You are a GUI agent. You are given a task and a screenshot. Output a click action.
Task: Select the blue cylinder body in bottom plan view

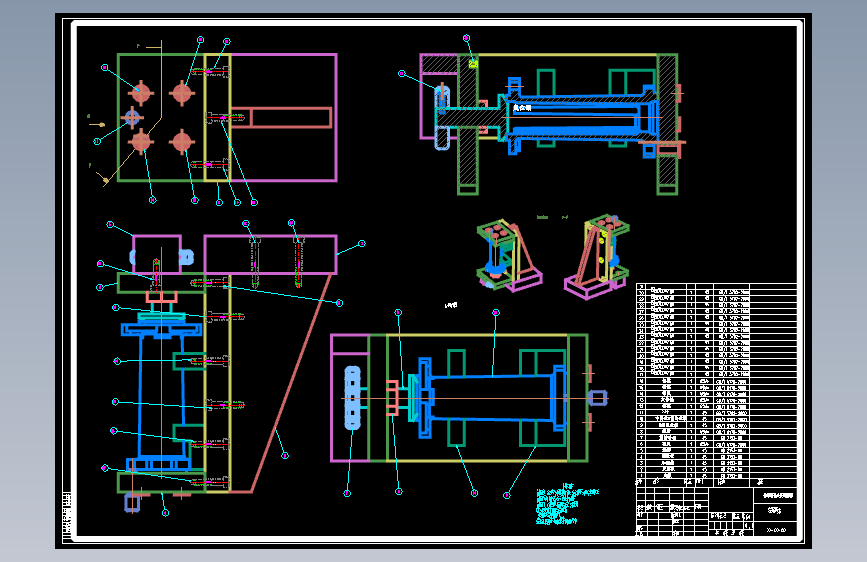(492, 398)
